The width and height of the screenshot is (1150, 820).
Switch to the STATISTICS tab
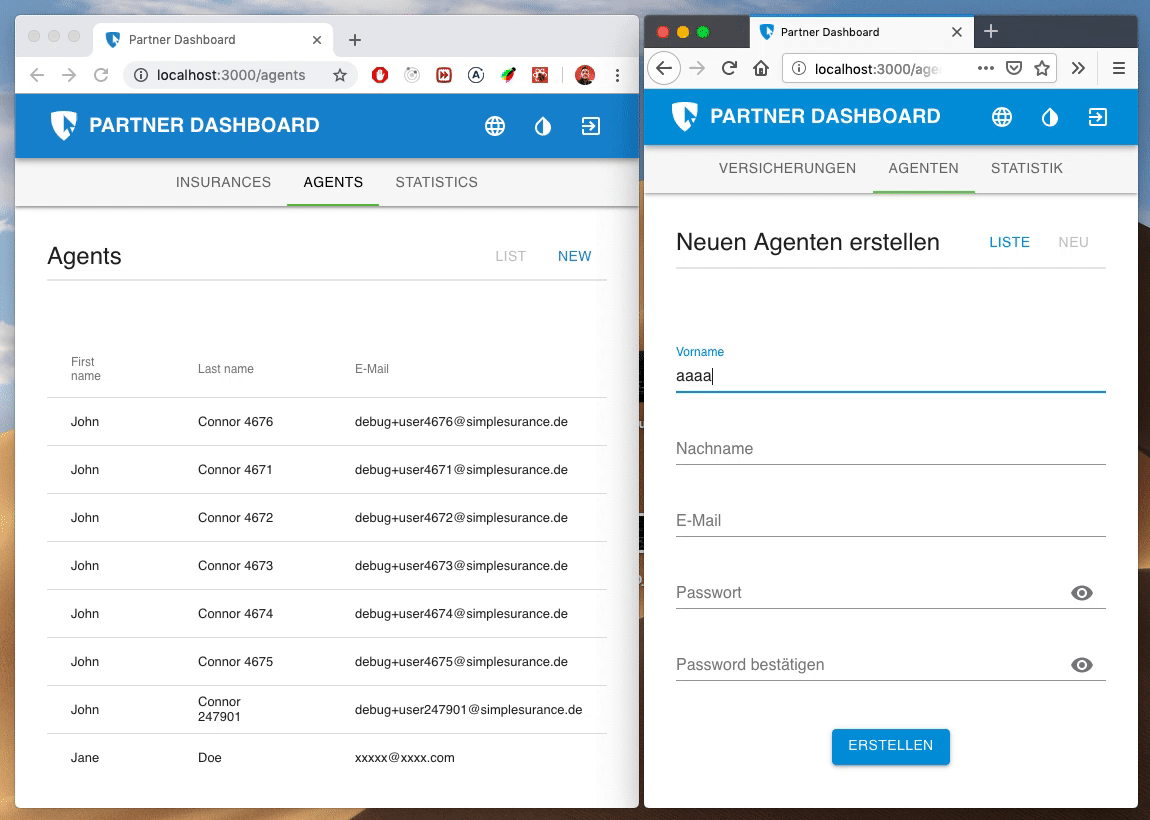[x=436, y=182]
